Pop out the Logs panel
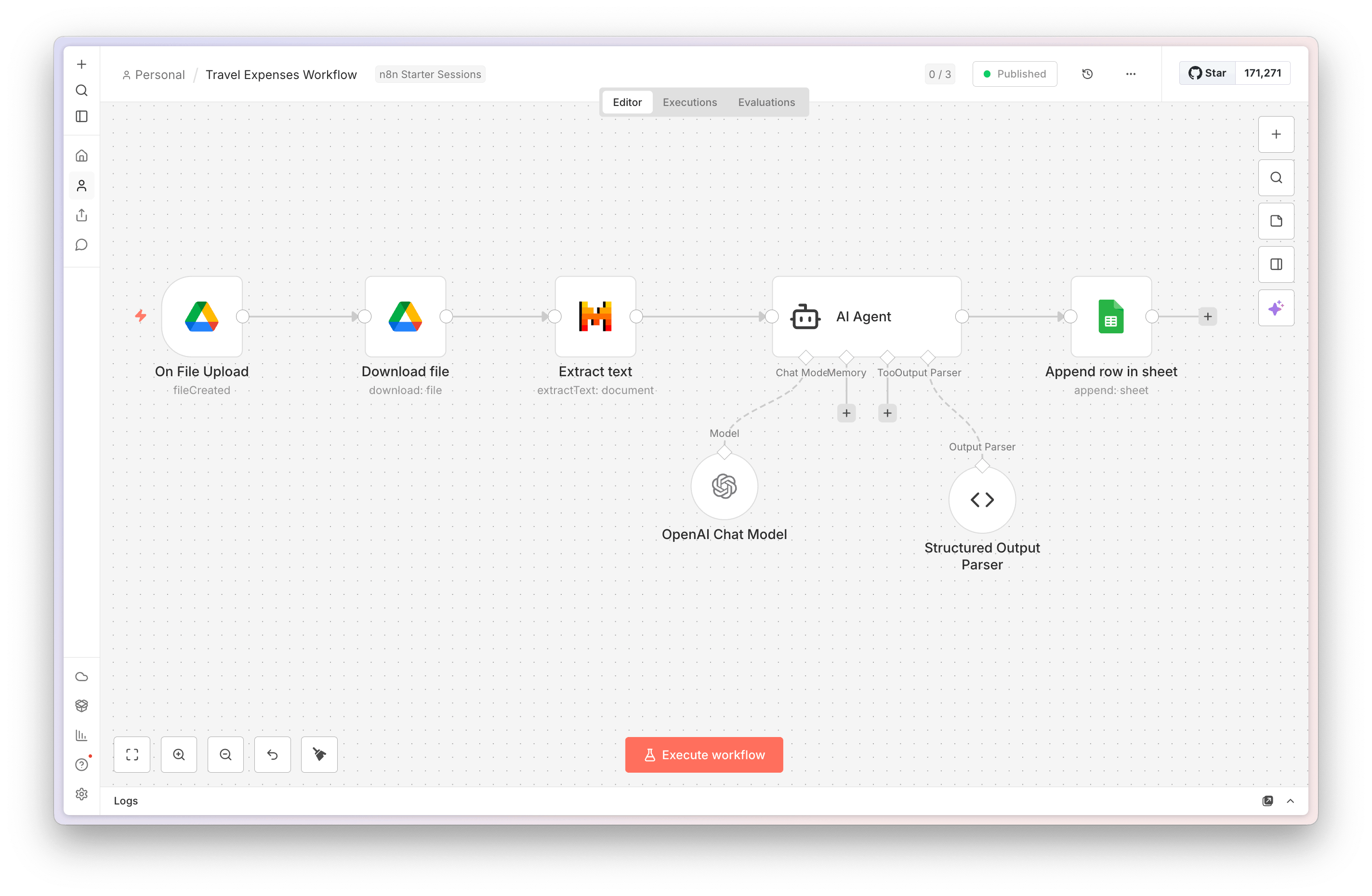 1268,801
